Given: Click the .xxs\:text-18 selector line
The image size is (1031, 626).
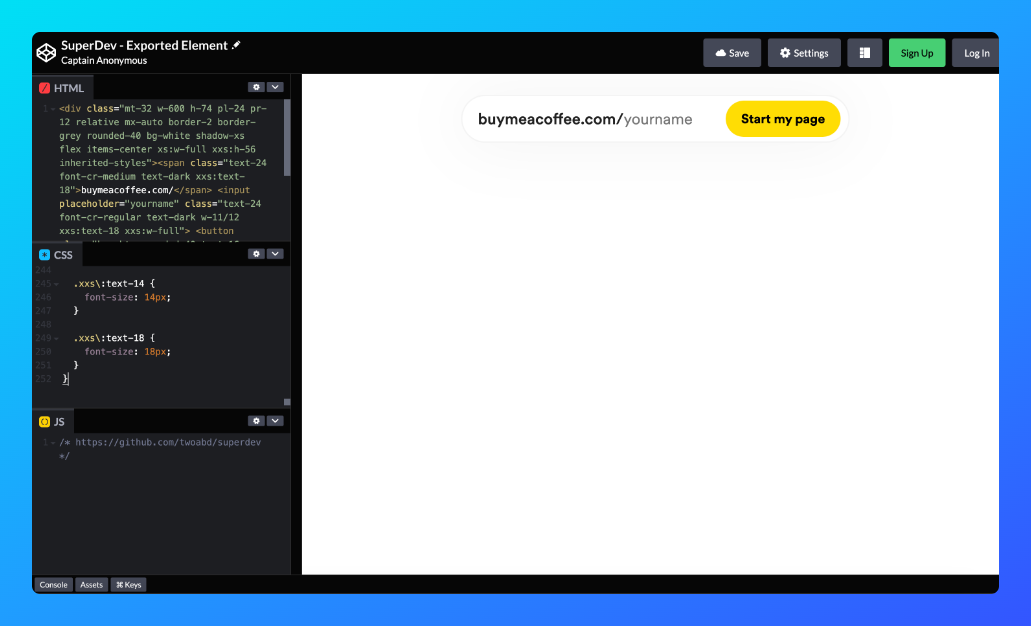Looking at the screenshot, I should coord(114,338).
